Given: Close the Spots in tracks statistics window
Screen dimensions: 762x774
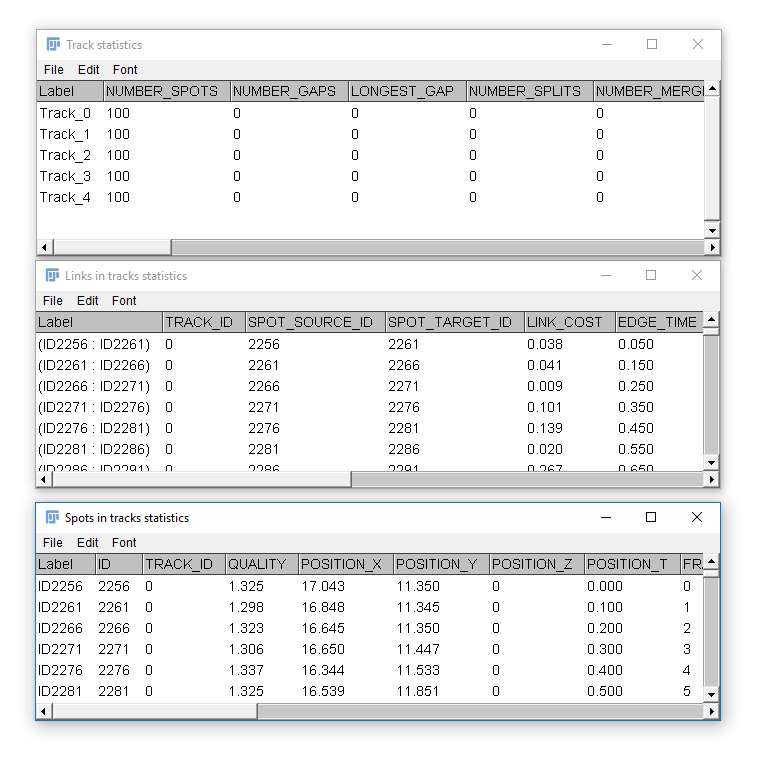Looking at the screenshot, I should click(x=697, y=517).
